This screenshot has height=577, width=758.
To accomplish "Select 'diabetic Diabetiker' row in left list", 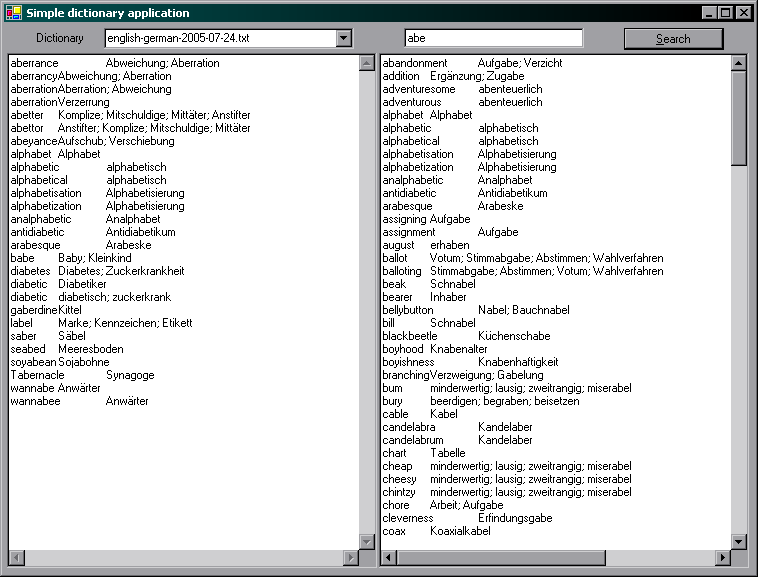I will [x=58, y=284].
